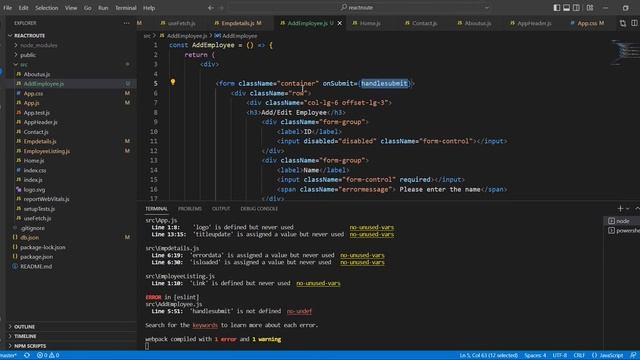The image size is (640, 360).
Task: Select the node terminal instance
Action: pos(622,221)
